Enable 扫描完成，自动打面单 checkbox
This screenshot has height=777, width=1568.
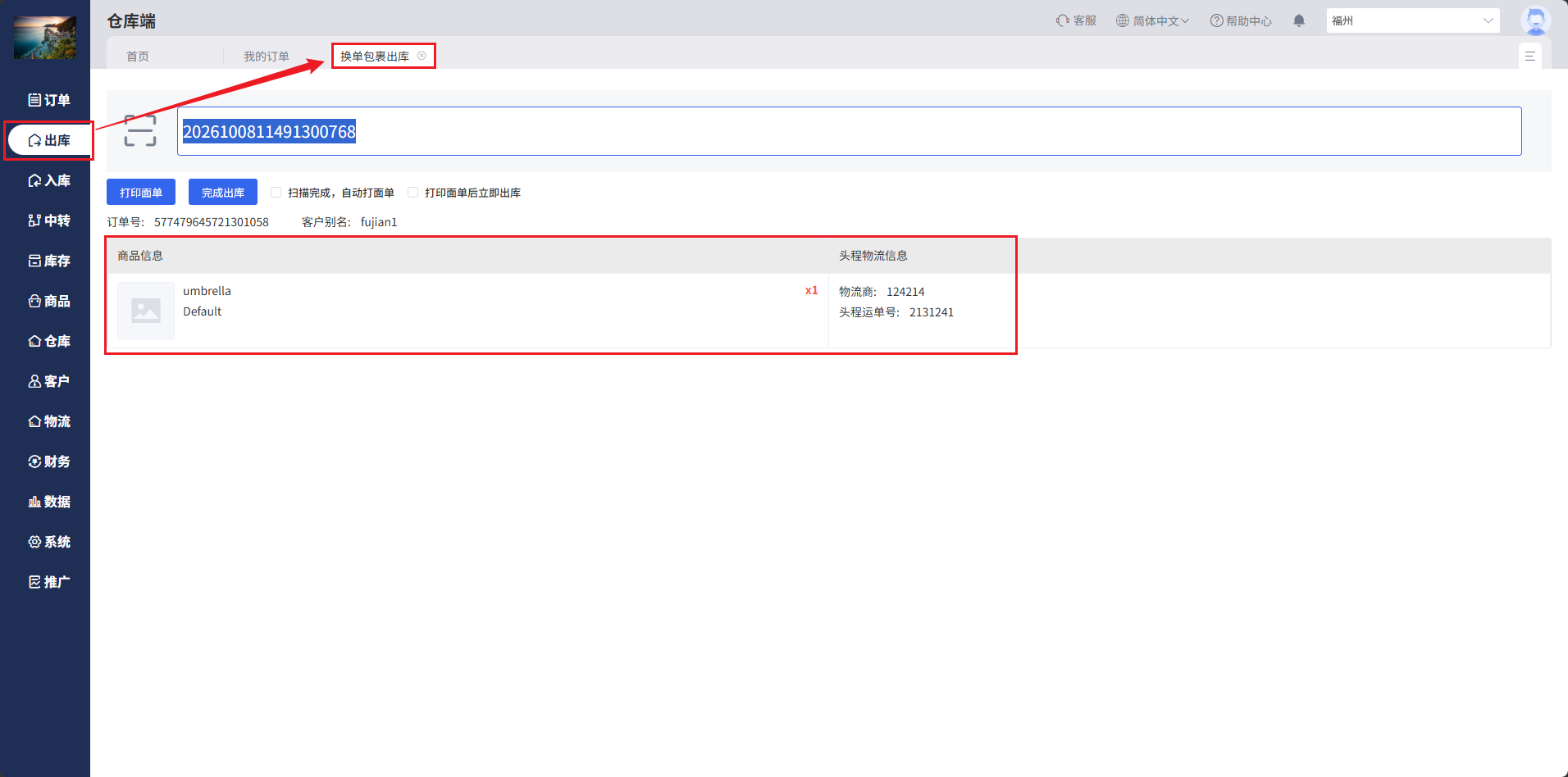pos(276,193)
